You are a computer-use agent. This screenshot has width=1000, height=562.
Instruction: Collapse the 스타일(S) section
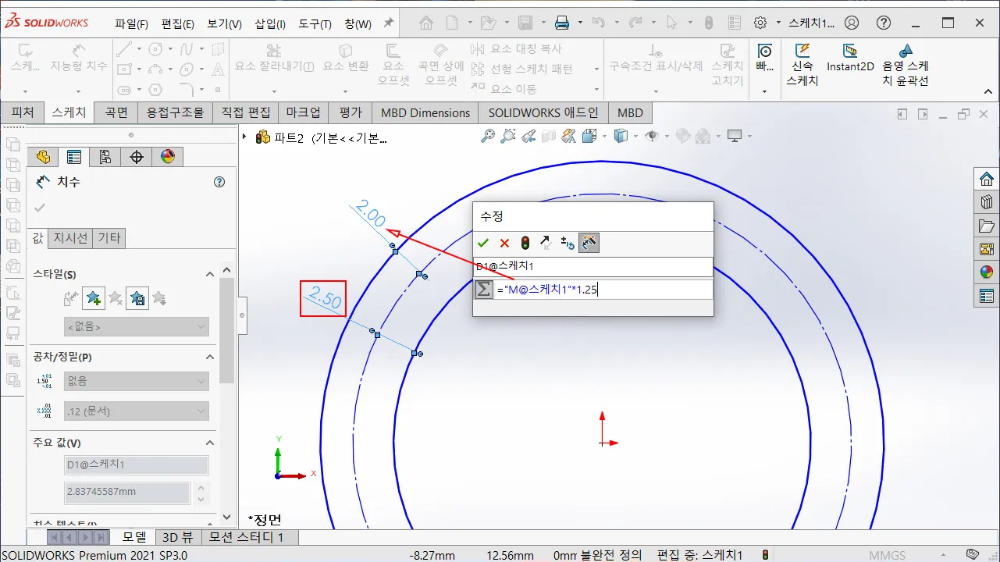[210, 274]
